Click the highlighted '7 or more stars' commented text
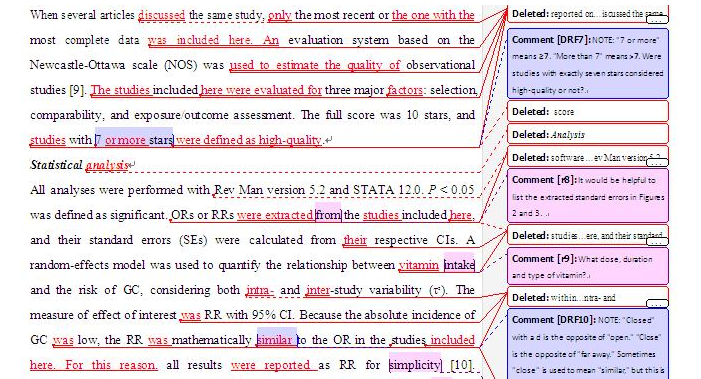The height and width of the screenshot is (379, 701). [134, 140]
